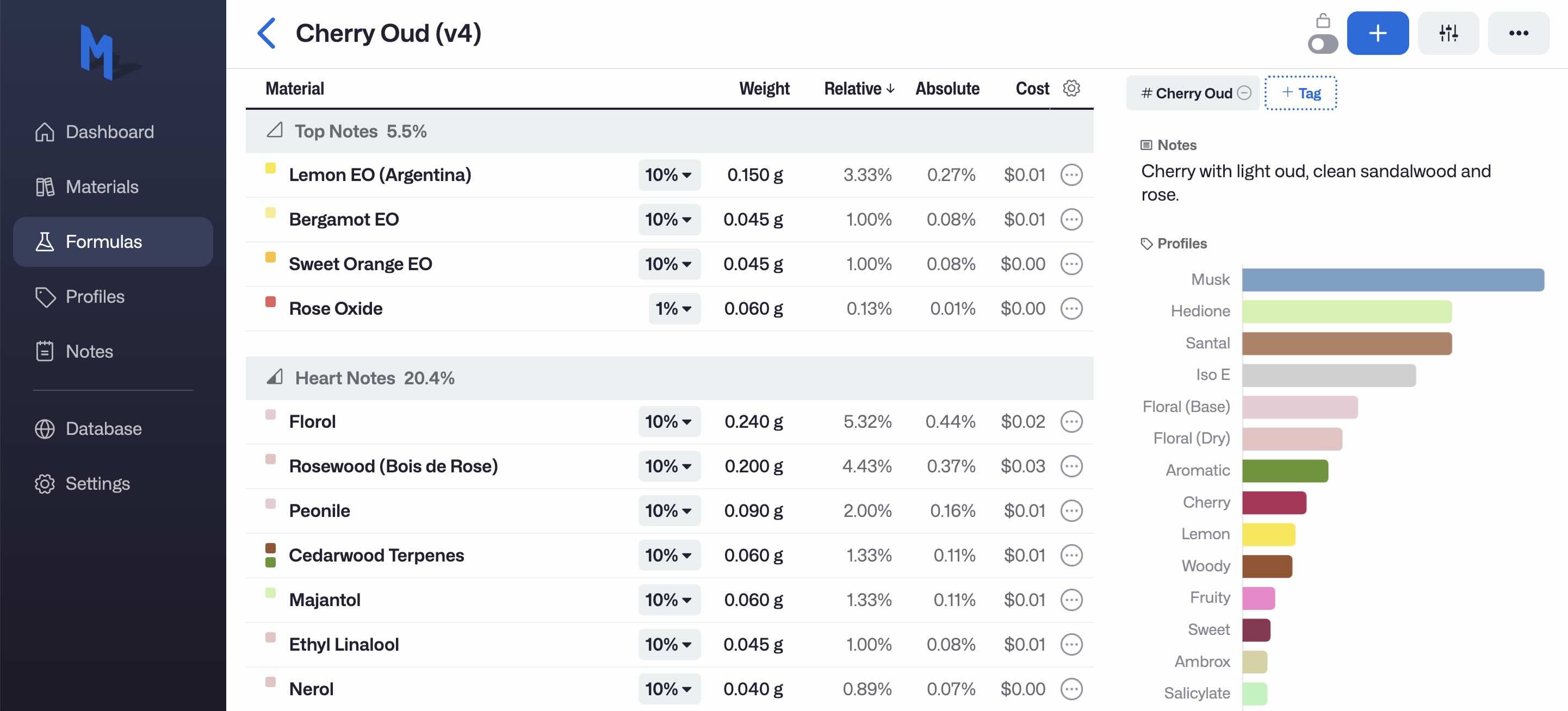This screenshot has width=1568, height=711.
Task: Toggle Top Notes section collapse icon
Action: (275, 131)
